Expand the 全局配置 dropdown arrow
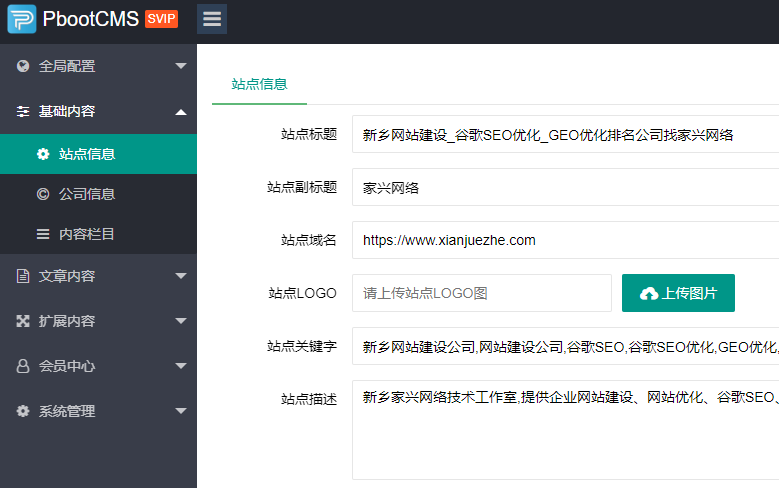The image size is (779, 488). click(x=181, y=66)
